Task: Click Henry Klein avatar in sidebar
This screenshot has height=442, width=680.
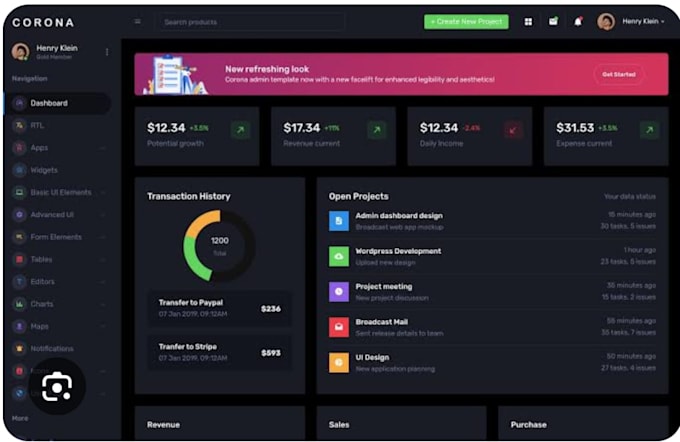Action: [x=20, y=52]
